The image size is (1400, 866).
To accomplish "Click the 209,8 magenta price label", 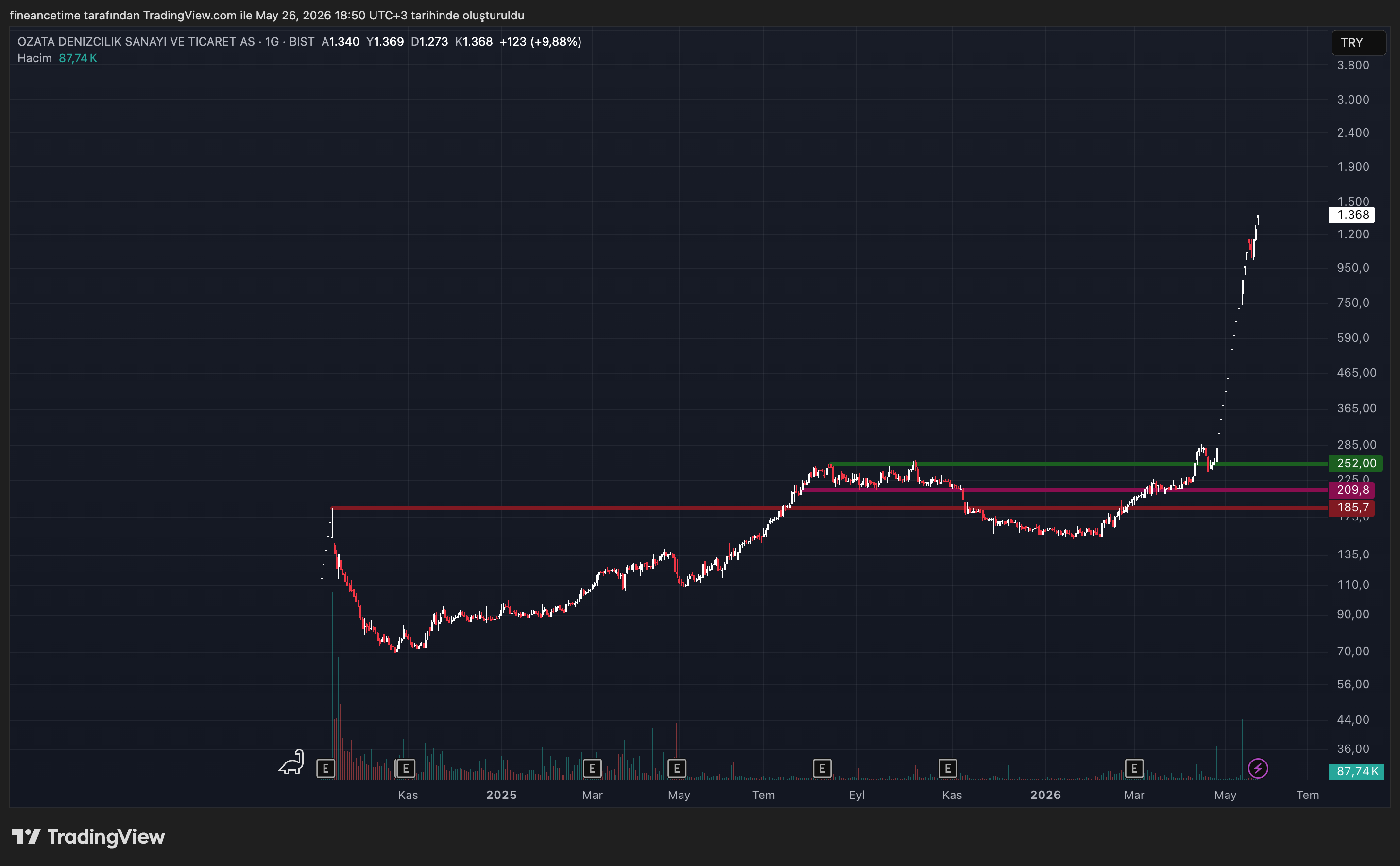I will point(1351,490).
